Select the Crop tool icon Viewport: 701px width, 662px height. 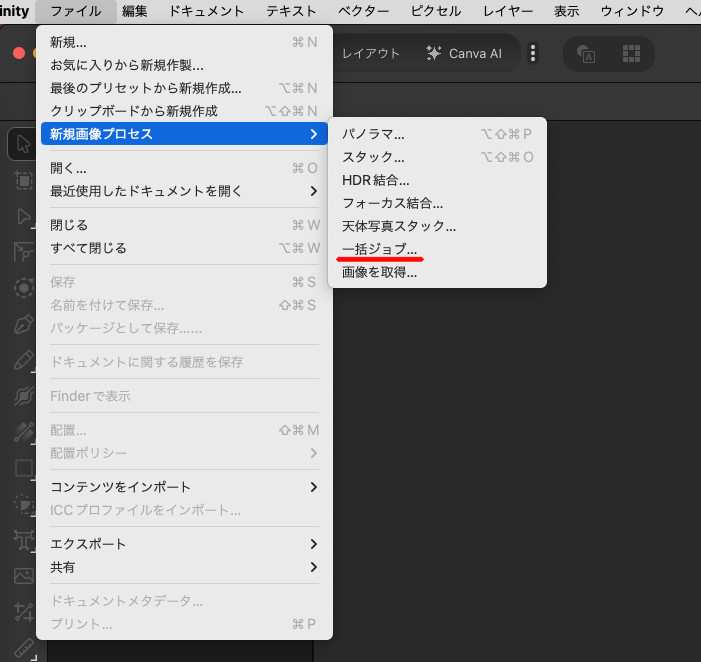pyautogui.click(x=23, y=612)
